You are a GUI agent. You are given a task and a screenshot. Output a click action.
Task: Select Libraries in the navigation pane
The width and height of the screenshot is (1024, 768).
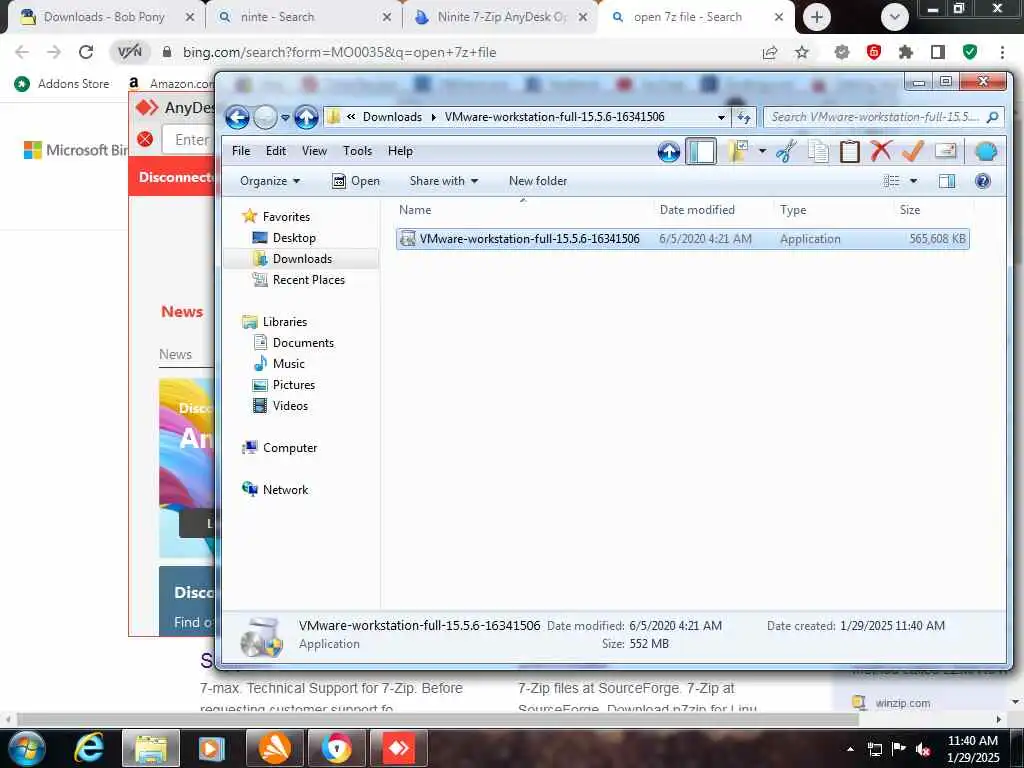click(285, 322)
